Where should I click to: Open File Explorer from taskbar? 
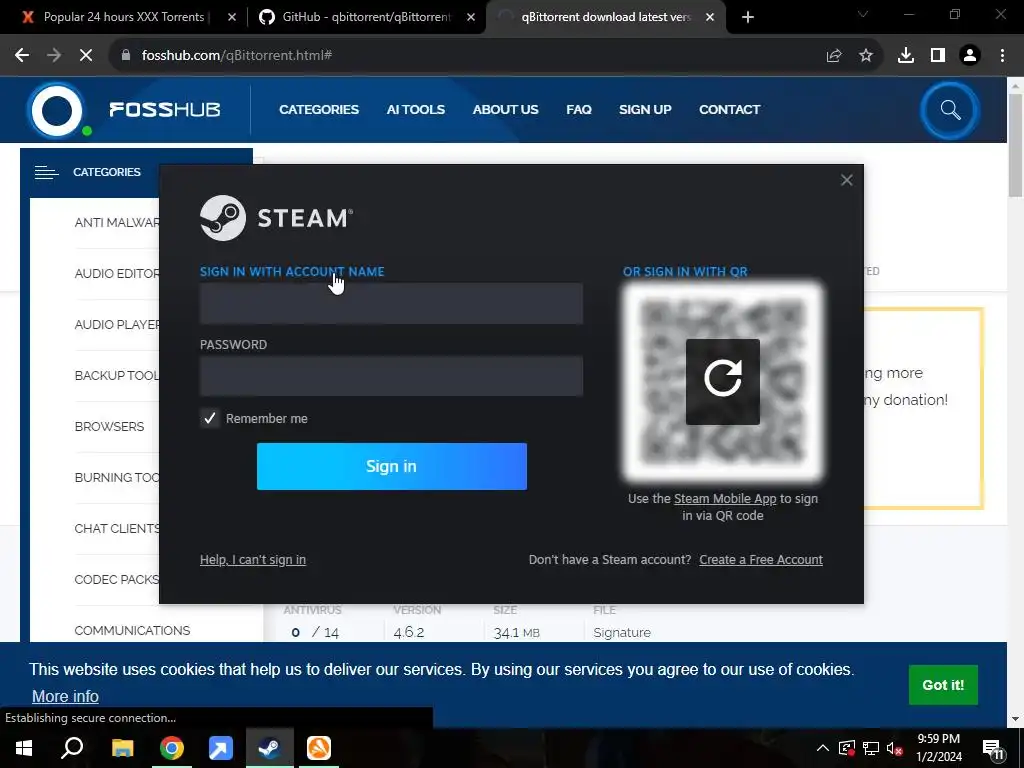point(122,748)
